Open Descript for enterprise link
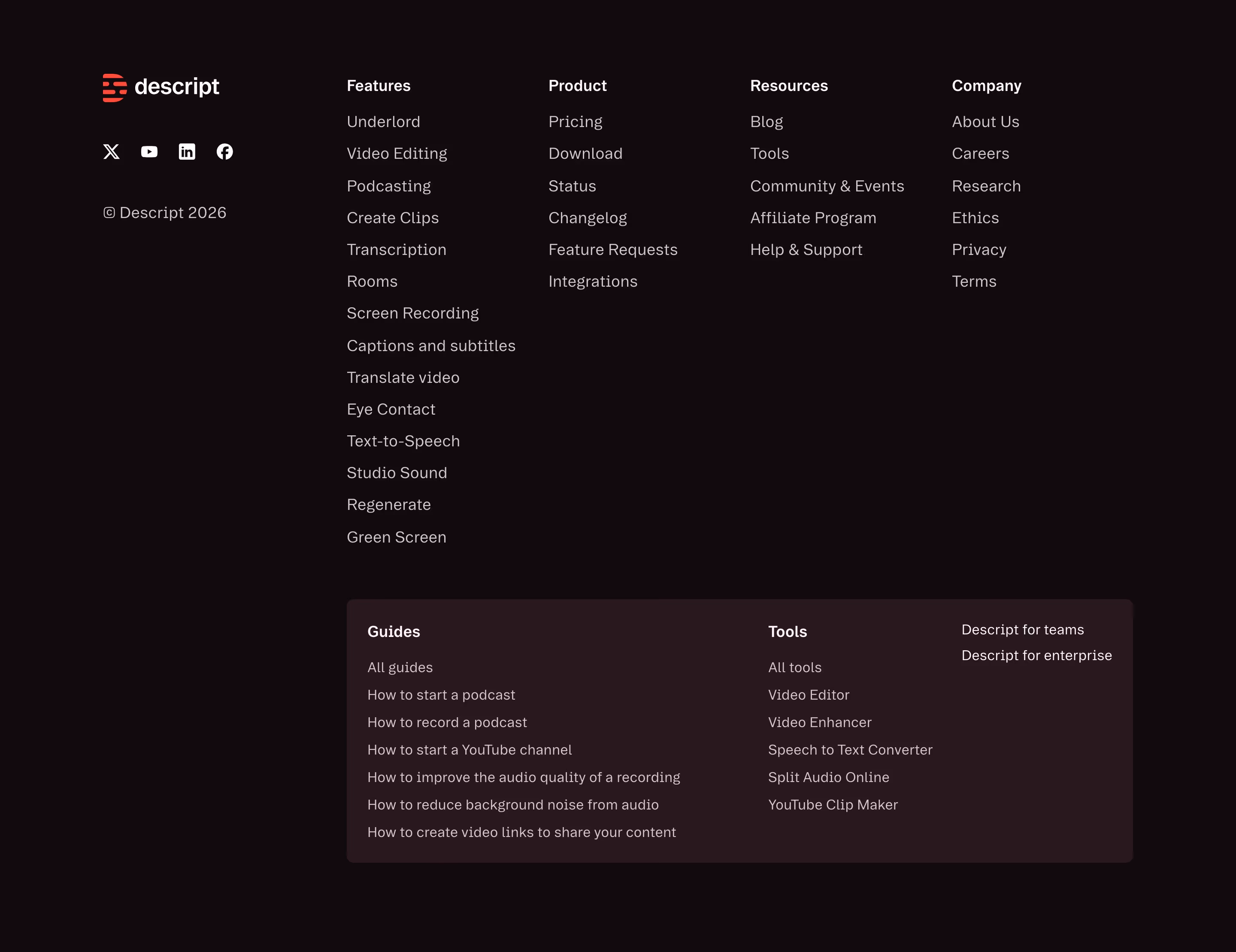Image resolution: width=1236 pixels, height=952 pixels. point(1037,655)
